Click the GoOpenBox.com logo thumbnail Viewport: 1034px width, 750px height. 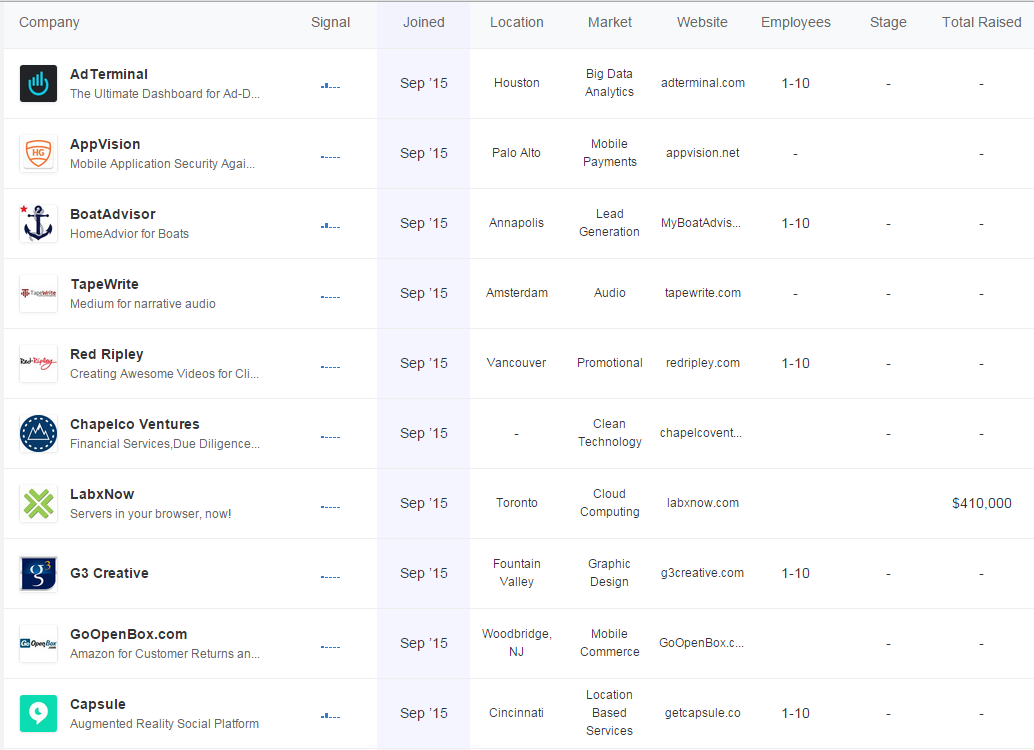point(39,643)
